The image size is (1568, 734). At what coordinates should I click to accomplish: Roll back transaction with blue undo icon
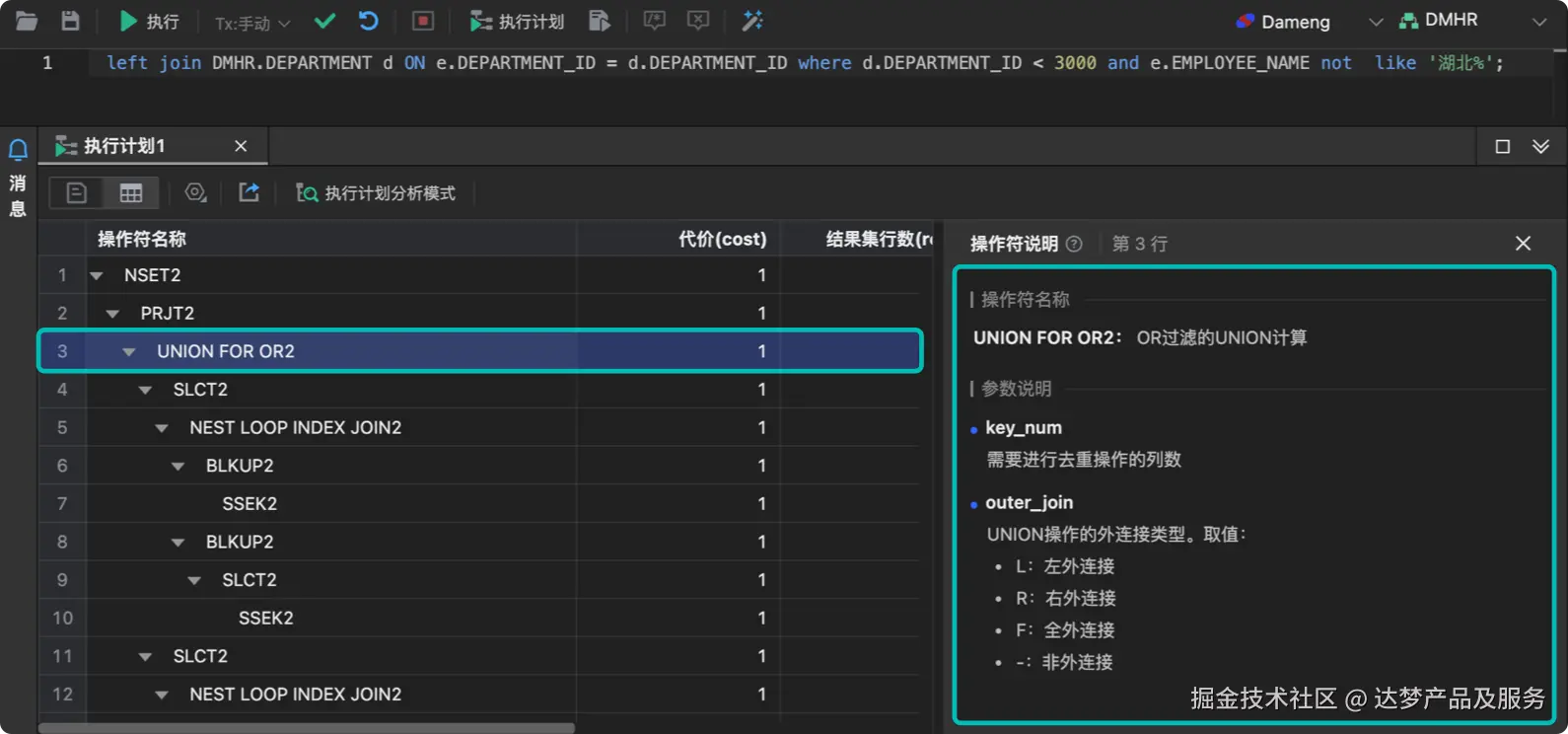(x=368, y=21)
